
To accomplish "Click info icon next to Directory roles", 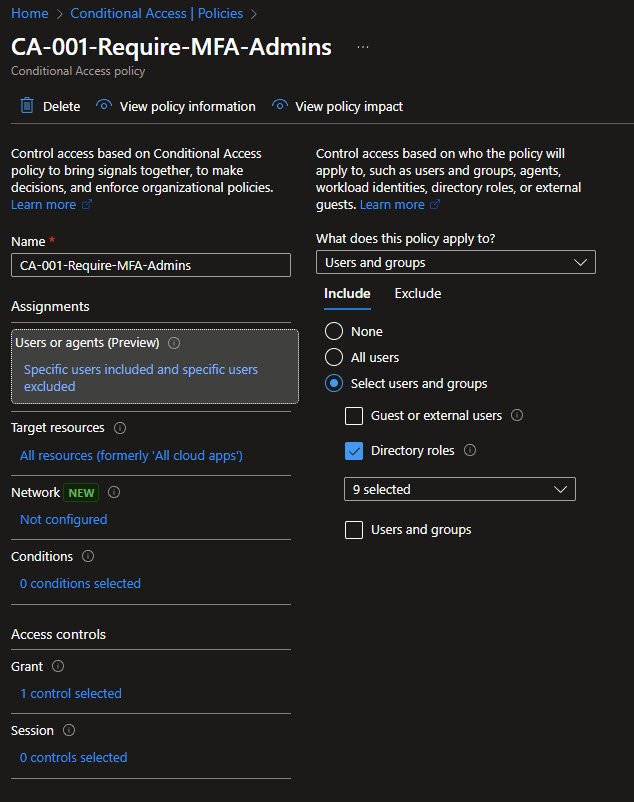I will pyautogui.click(x=470, y=451).
